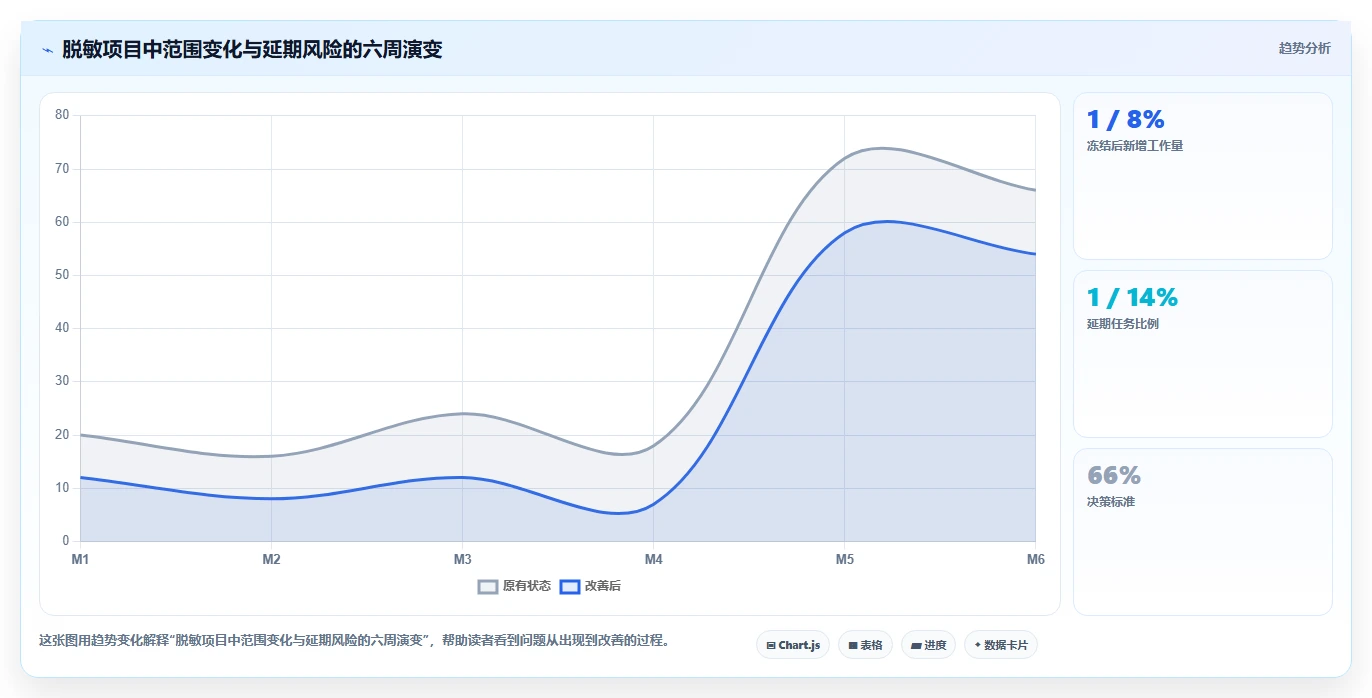Click the 1 / 14% value

[x=1132, y=298]
